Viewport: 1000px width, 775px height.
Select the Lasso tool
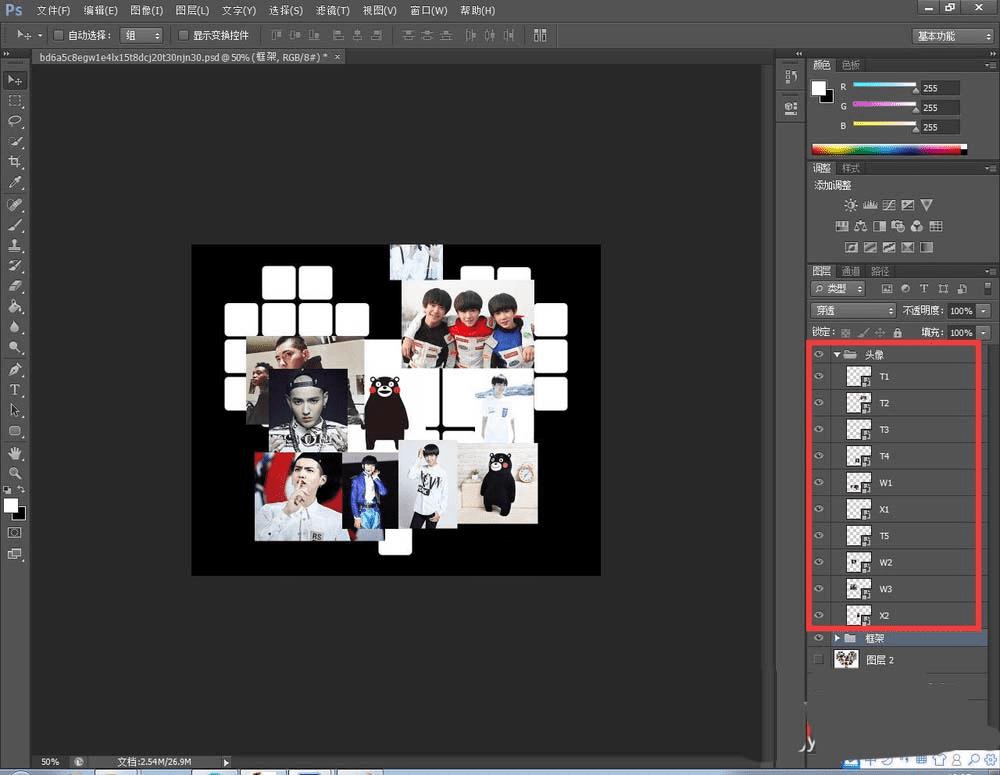point(15,121)
